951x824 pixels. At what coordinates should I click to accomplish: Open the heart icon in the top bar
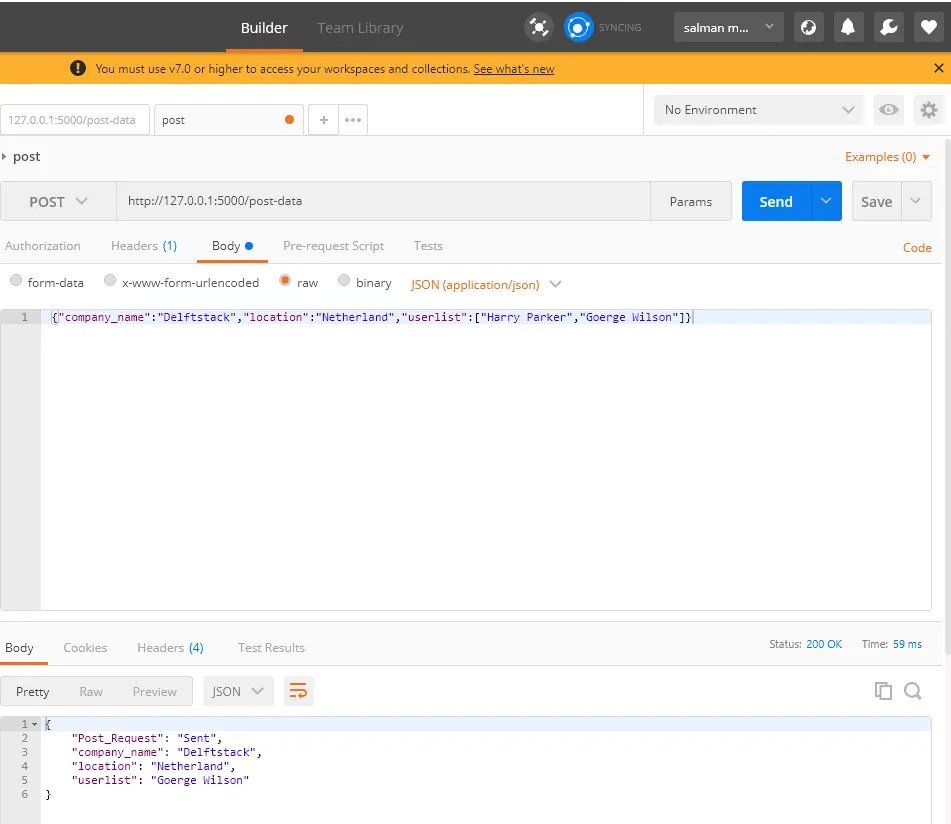tap(928, 27)
